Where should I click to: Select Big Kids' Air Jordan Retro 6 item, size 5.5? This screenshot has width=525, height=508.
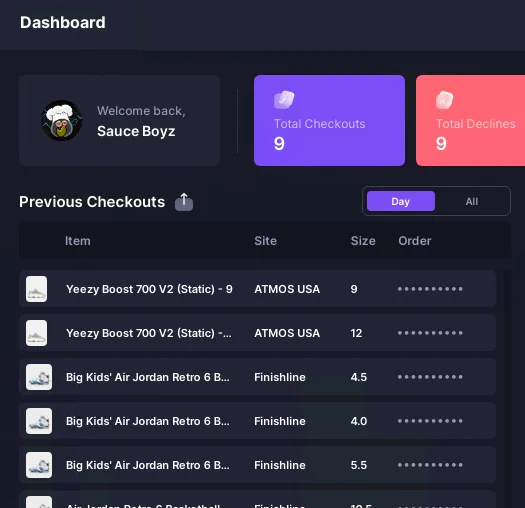click(148, 465)
